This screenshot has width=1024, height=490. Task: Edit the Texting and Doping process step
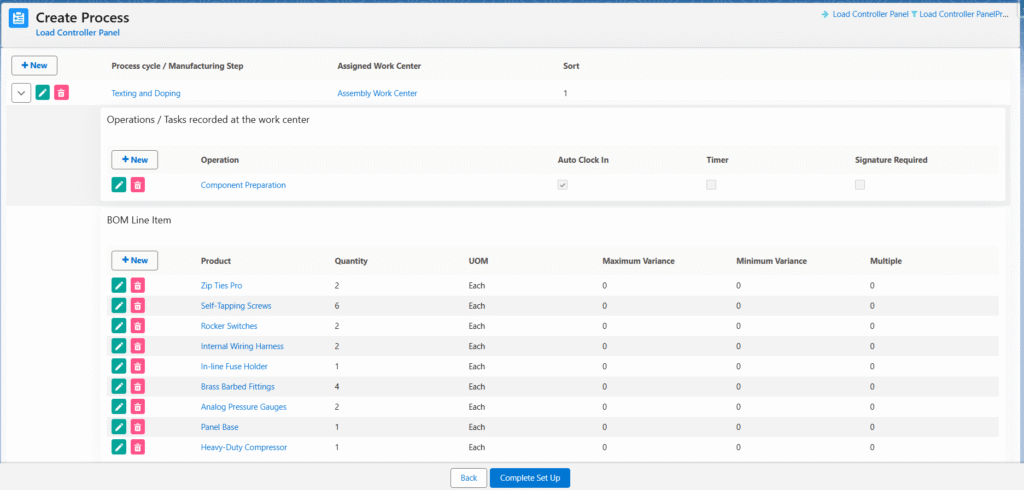click(43, 93)
